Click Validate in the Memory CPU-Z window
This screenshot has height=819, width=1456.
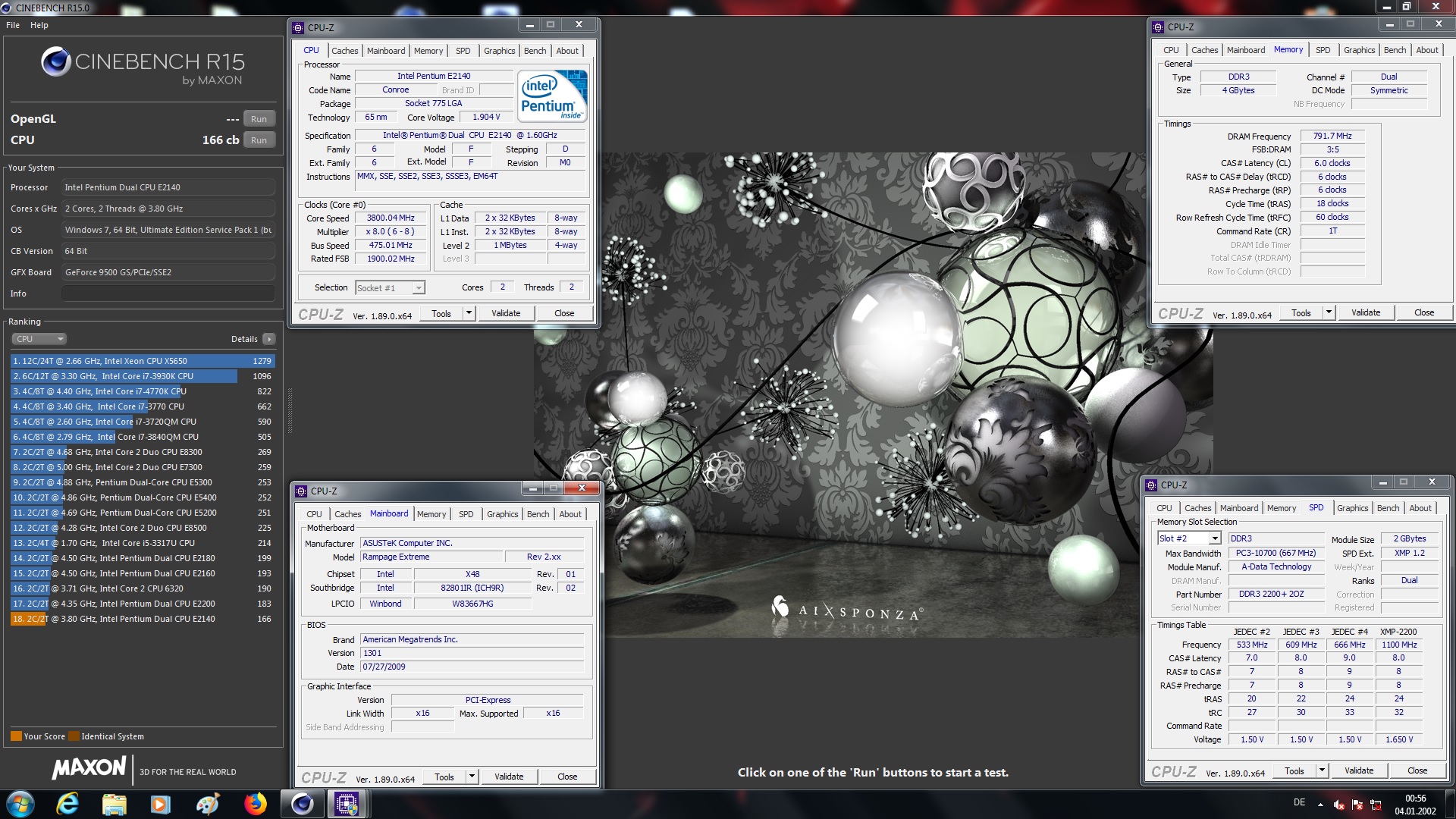[1366, 312]
